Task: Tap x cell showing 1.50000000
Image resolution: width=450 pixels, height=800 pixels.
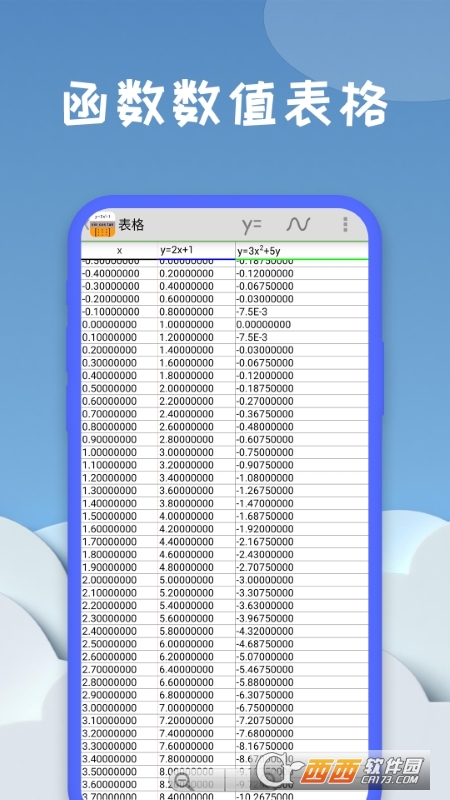Action: (119, 516)
